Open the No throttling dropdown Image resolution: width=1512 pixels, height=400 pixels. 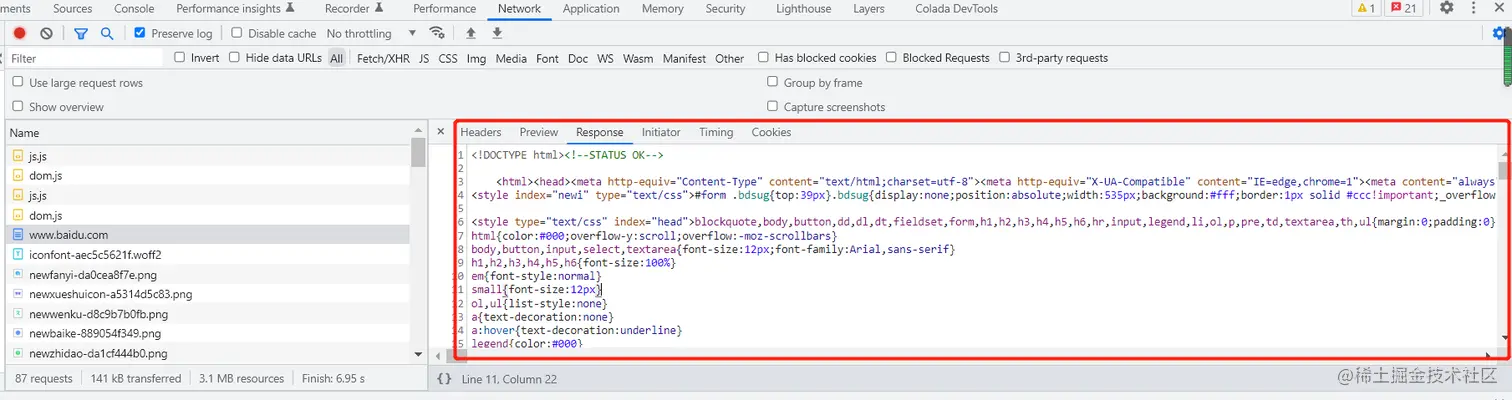tap(372, 33)
